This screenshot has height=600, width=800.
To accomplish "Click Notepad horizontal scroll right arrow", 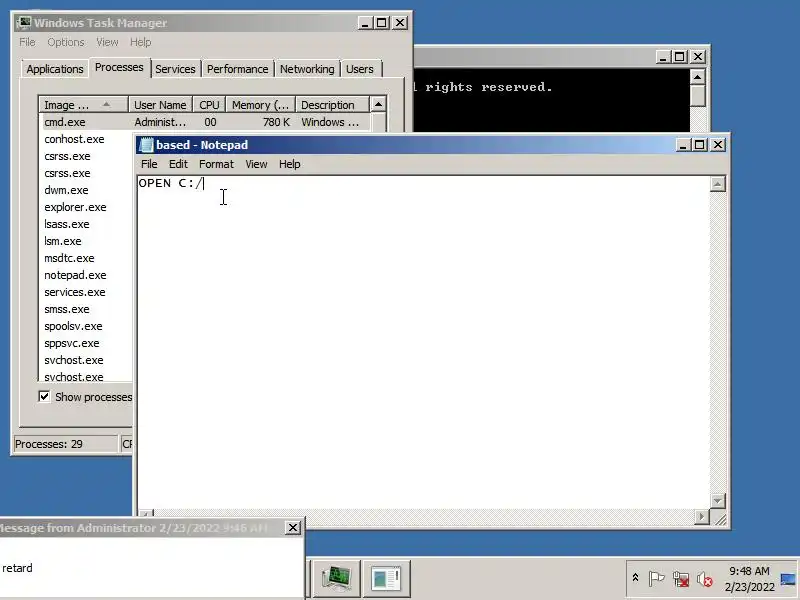I will coord(702,517).
